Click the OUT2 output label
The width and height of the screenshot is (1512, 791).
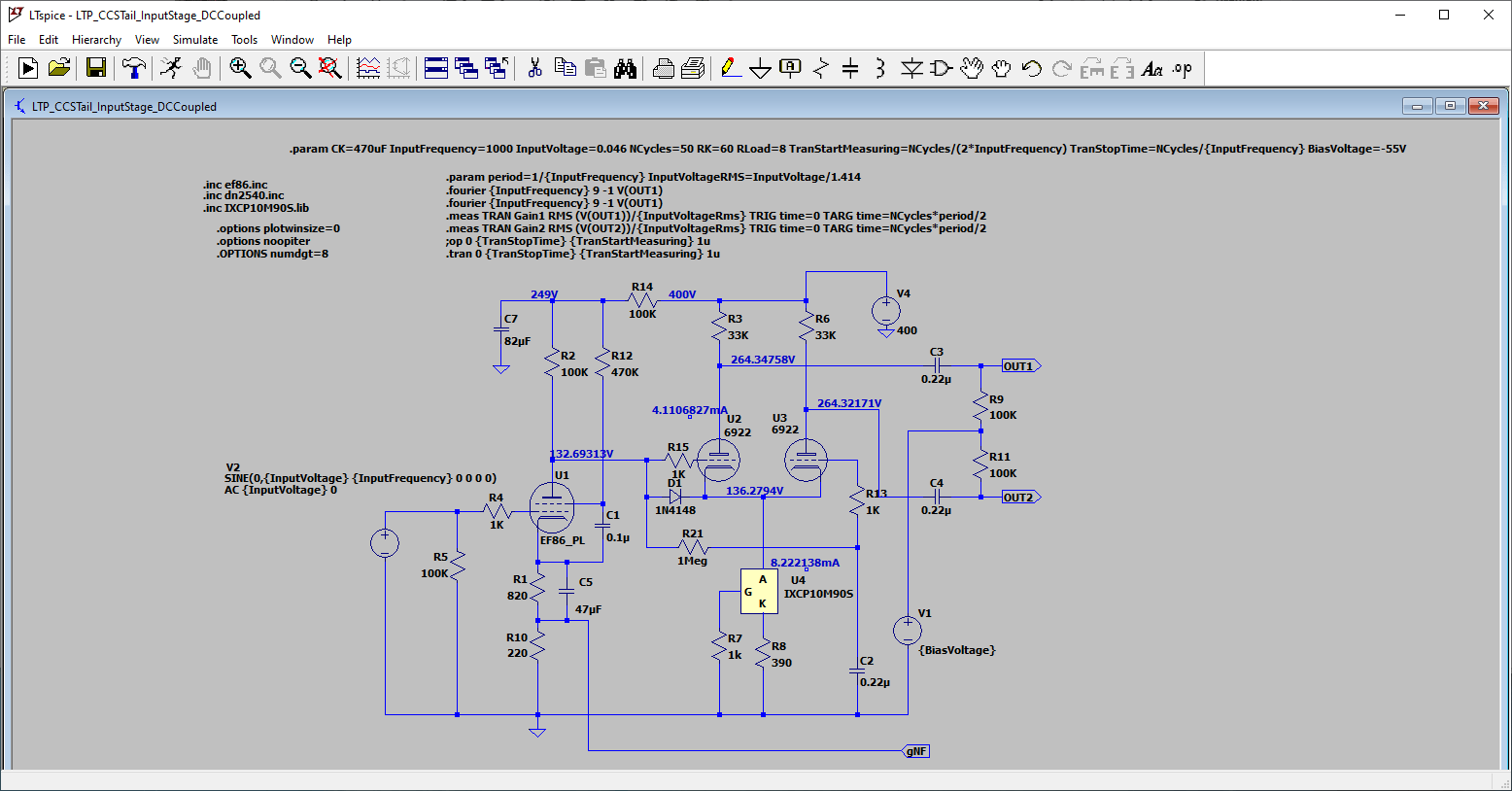tap(1021, 498)
